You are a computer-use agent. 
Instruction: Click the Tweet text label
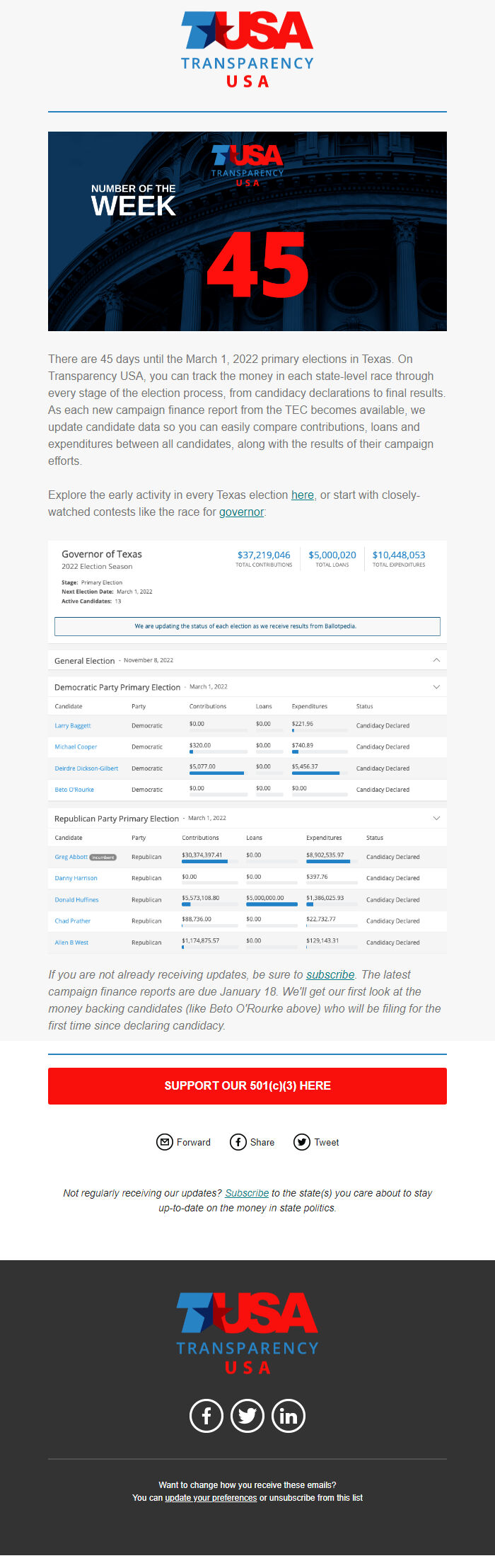coord(327,1142)
